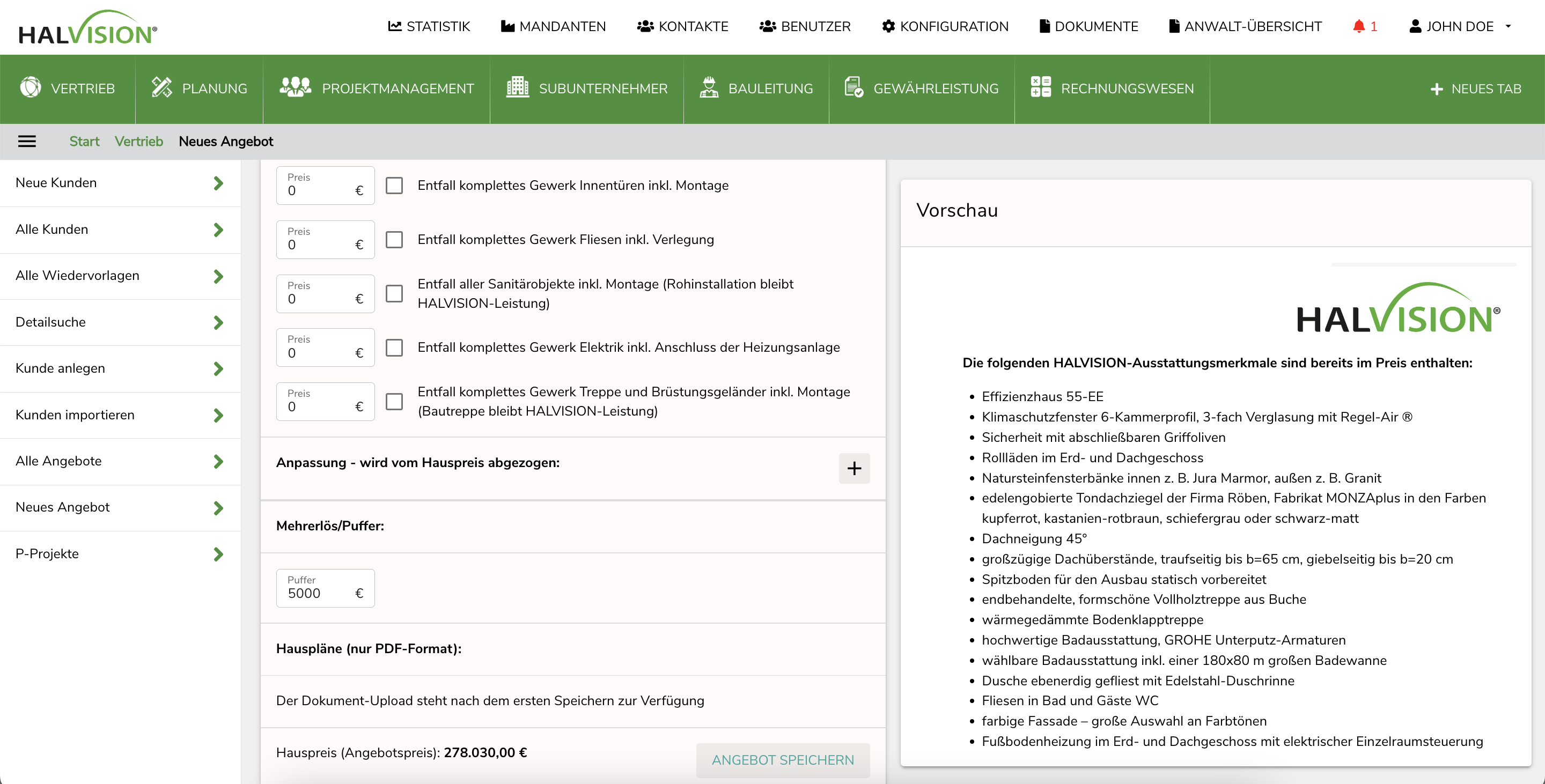This screenshot has width=1545, height=784.
Task: Expand Detailsuche chevron
Action: tap(218, 322)
